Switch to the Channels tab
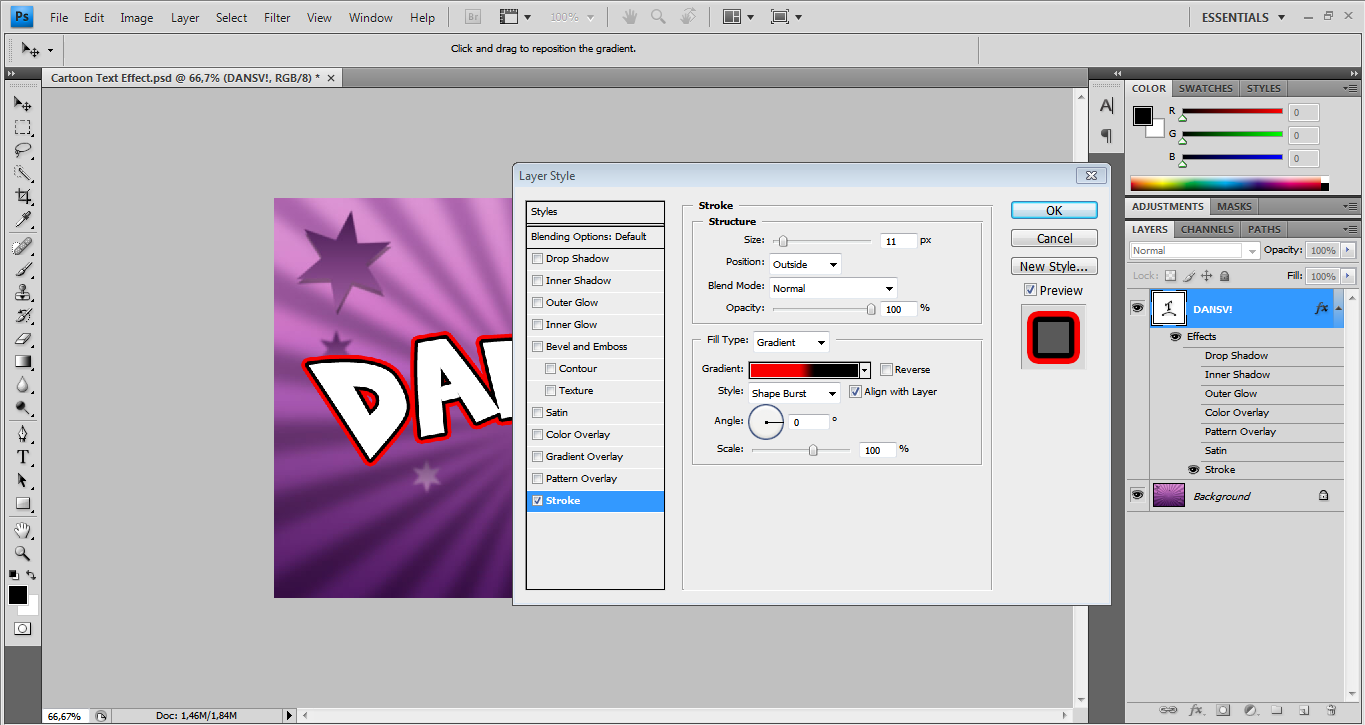 (x=1207, y=229)
